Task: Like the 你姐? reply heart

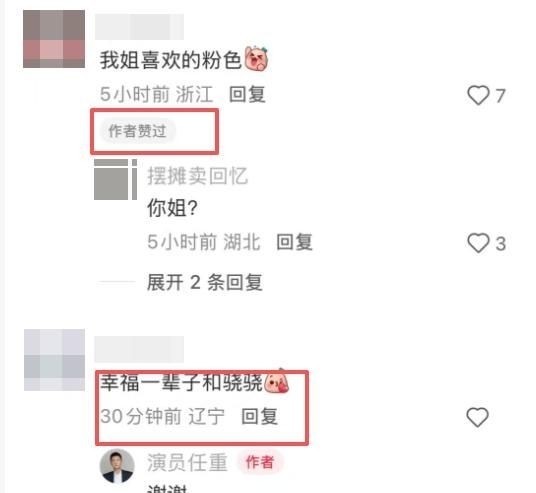Action: pos(478,243)
